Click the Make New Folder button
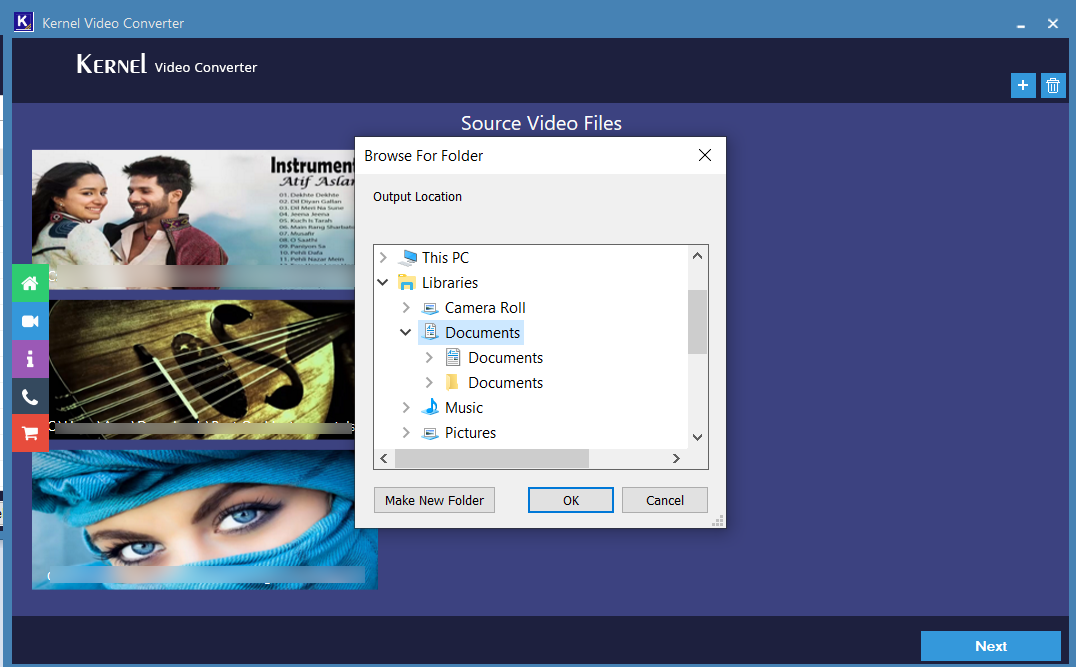Viewport: 1076px width, 667px height. (x=434, y=500)
